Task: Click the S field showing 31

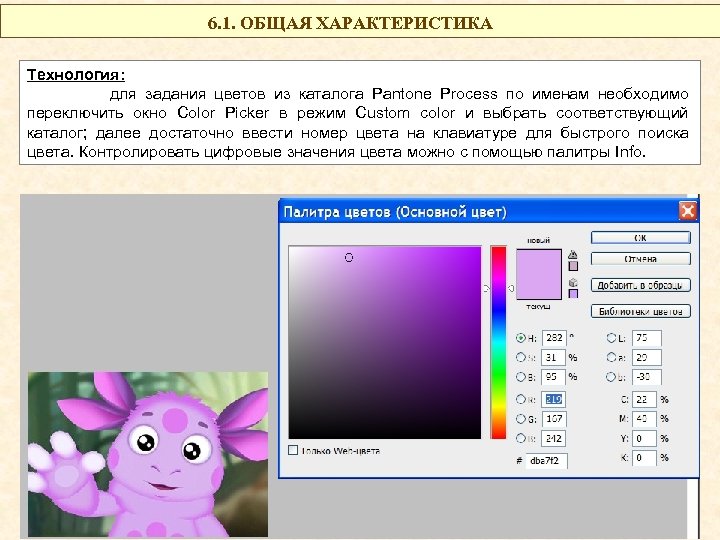Action: click(x=554, y=357)
